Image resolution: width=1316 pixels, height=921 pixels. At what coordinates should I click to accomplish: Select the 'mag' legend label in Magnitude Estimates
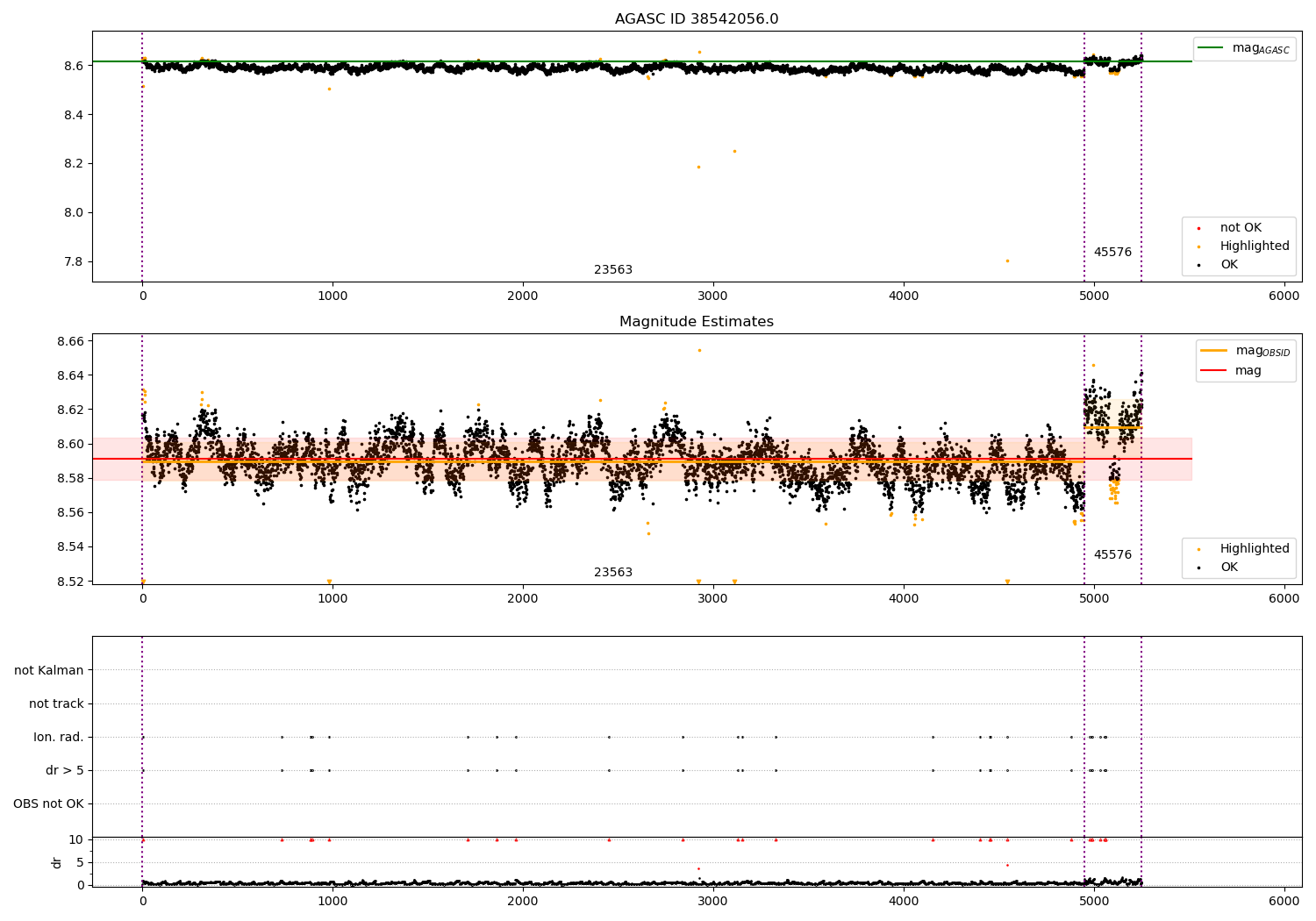pyautogui.click(x=1248, y=371)
